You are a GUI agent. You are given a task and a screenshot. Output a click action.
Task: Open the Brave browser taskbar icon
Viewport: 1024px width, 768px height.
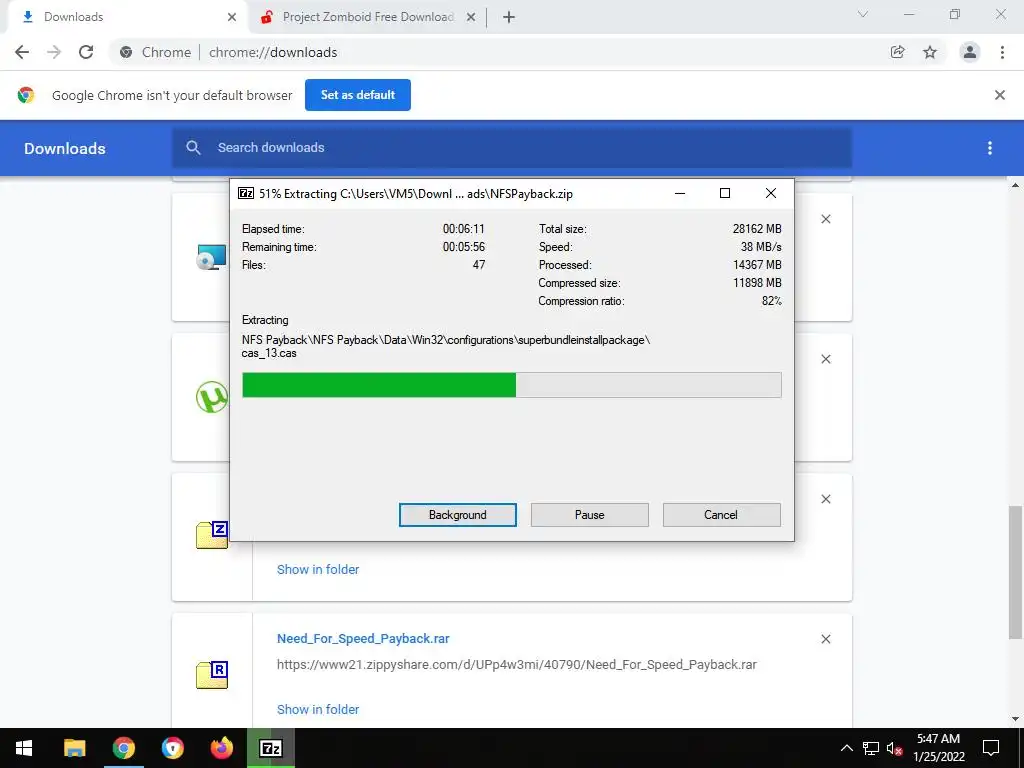(172, 748)
